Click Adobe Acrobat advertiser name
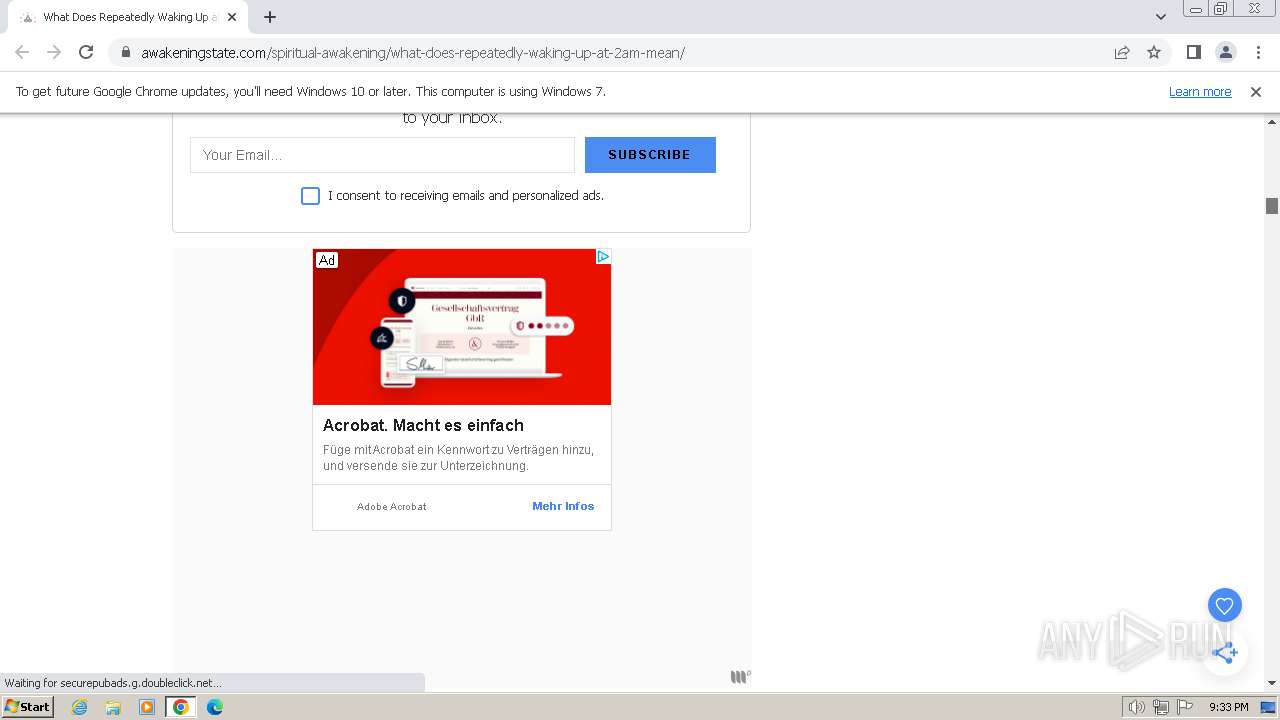1280x720 pixels. (392, 507)
